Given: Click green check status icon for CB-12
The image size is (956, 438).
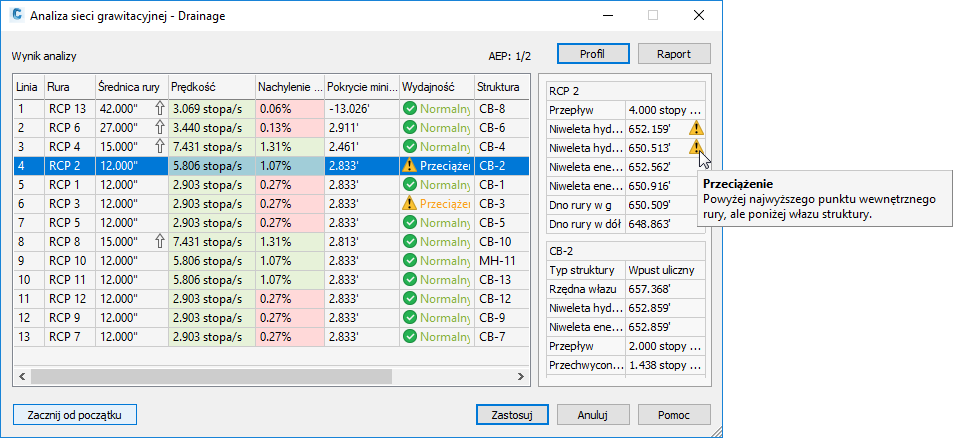Looking at the screenshot, I should pos(410,299).
